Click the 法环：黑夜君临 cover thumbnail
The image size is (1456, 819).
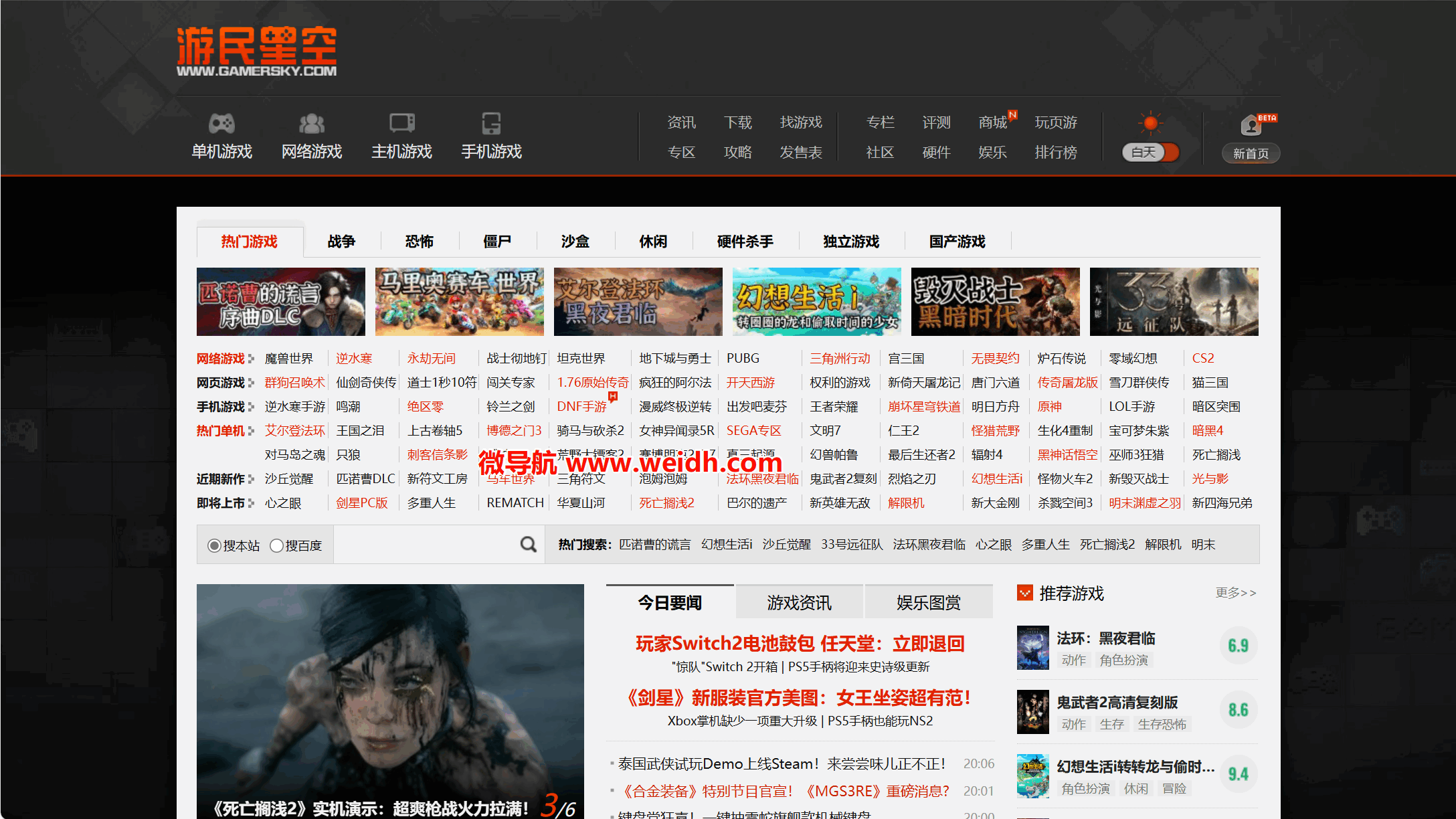tap(1032, 648)
